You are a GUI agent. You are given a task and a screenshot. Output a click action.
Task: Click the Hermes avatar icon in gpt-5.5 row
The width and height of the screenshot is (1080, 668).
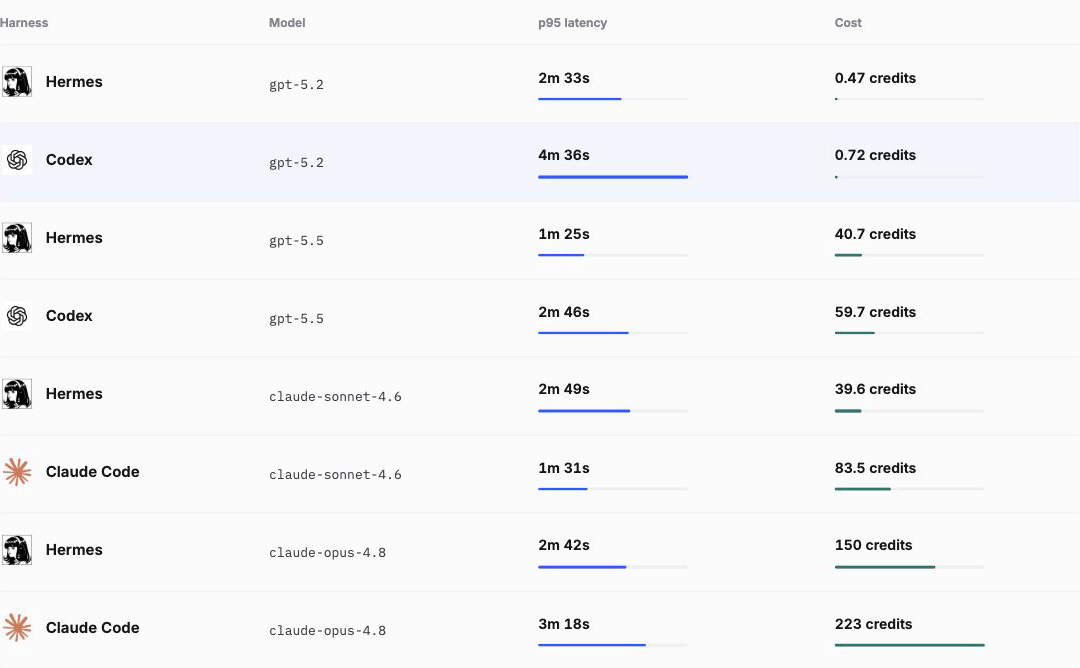click(x=17, y=238)
